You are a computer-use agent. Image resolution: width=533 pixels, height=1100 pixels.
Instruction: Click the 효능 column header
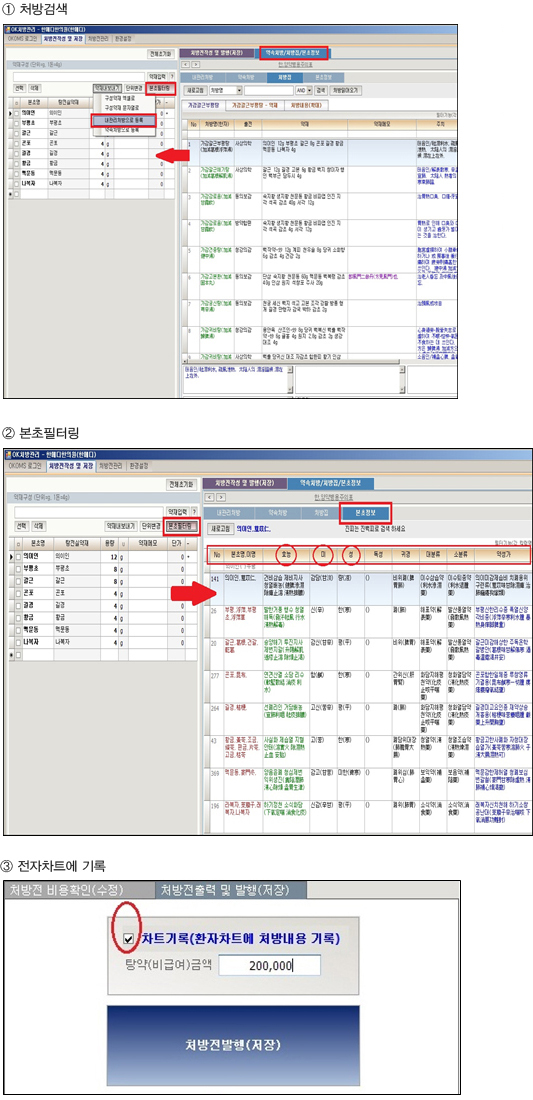point(285,554)
